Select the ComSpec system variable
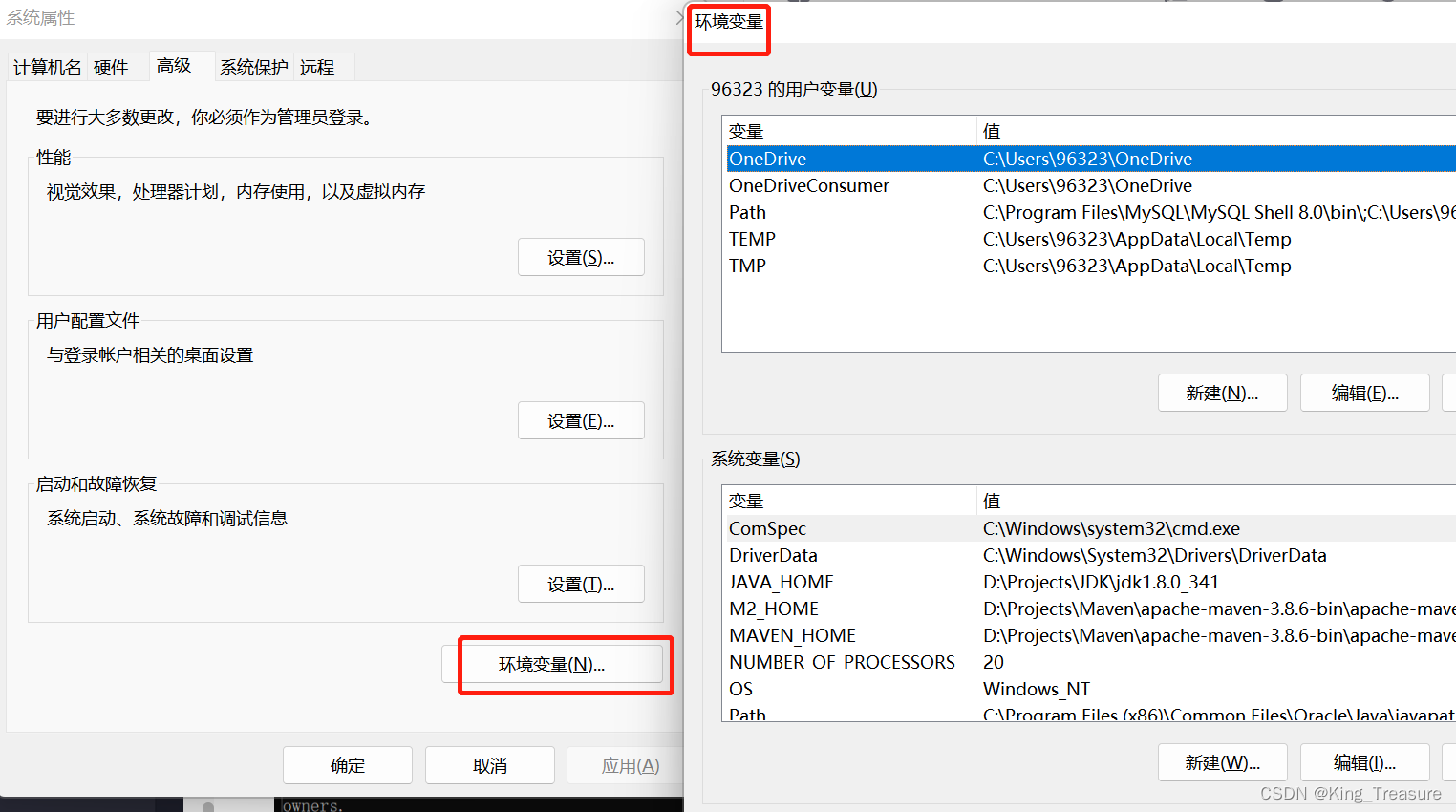The height and width of the screenshot is (812, 1456). point(1090,528)
